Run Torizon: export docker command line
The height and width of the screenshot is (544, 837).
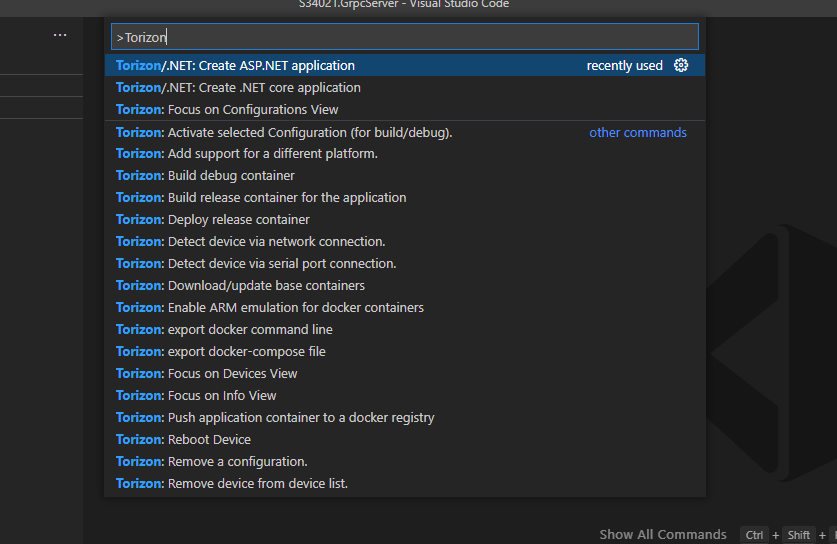click(405, 329)
